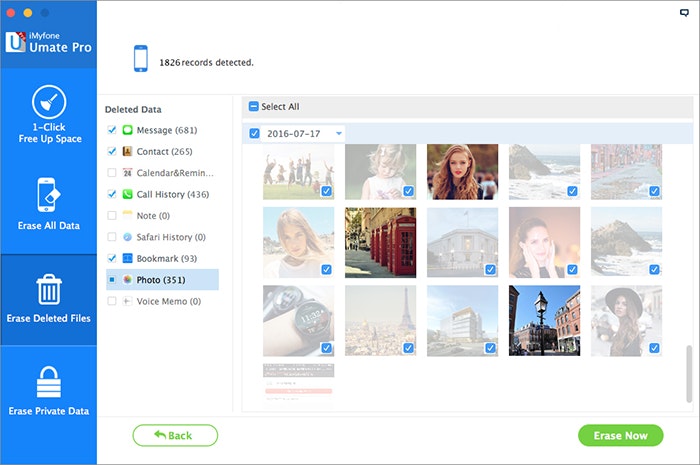This screenshot has height=465, width=700.
Task: Open the red-haired woman photo thumbnail
Action: pos(462,172)
